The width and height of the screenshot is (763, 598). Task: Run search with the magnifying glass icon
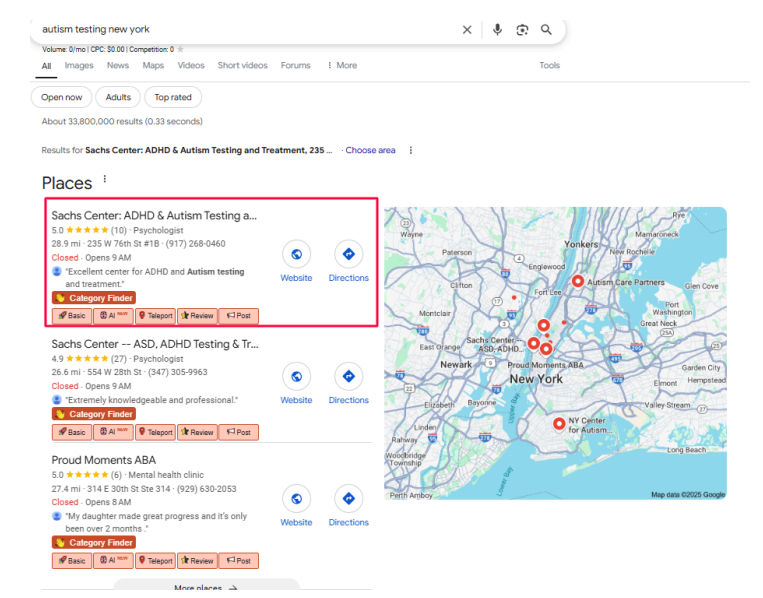(546, 30)
